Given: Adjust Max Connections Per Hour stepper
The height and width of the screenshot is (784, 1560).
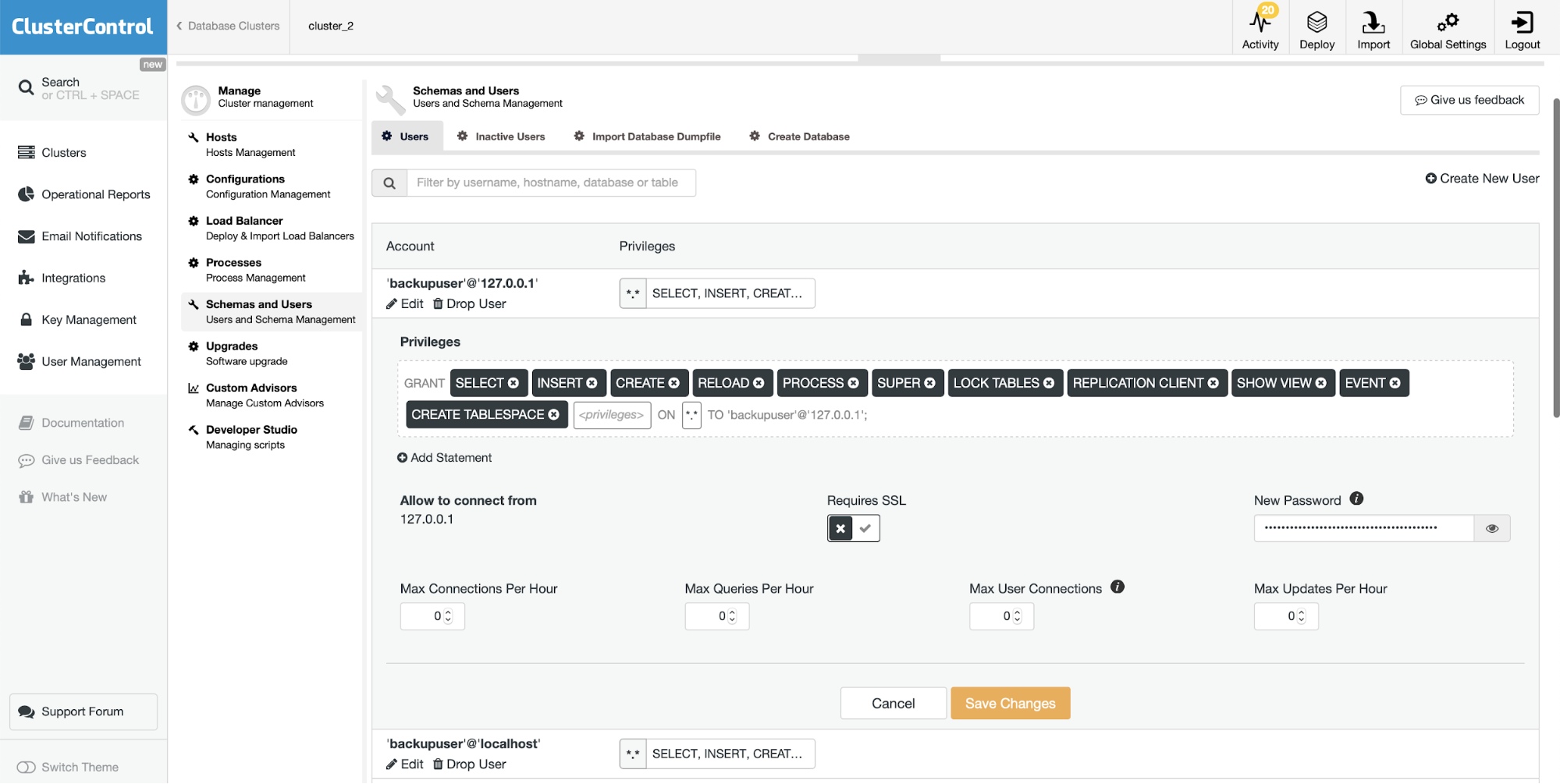Looking at the screenshot, I should coord(448,616).
